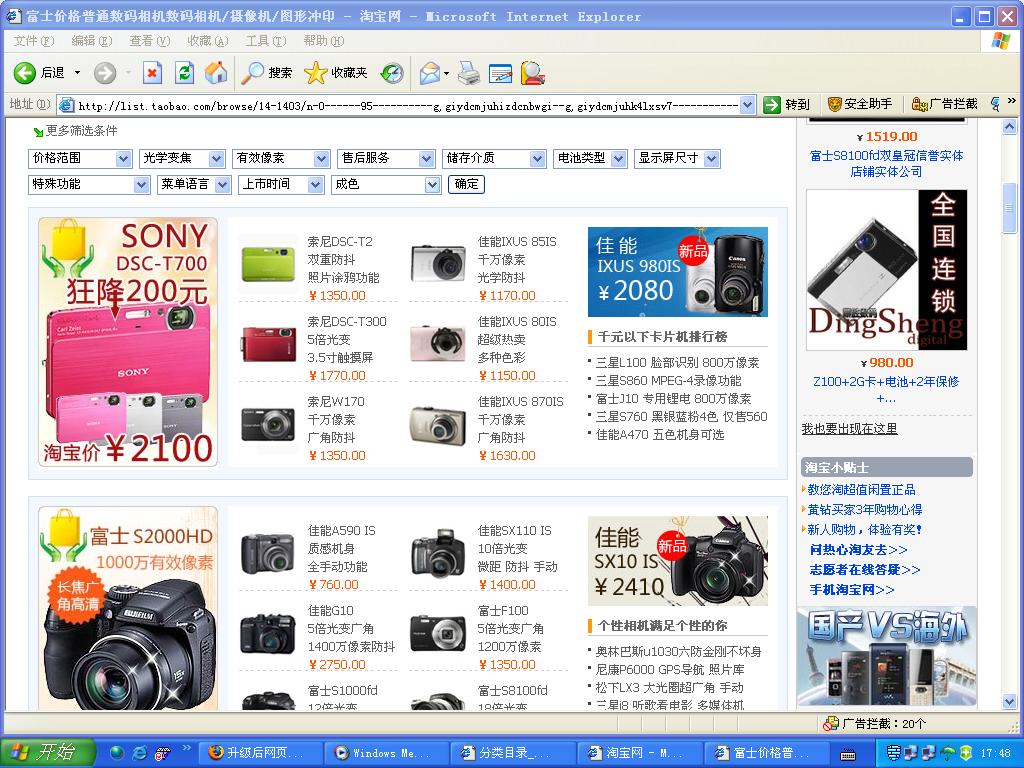Viewport: 1024px width, 768px height.
Task: Open 教您淘超值闲置正品 tip link
Action: (861, 489)
